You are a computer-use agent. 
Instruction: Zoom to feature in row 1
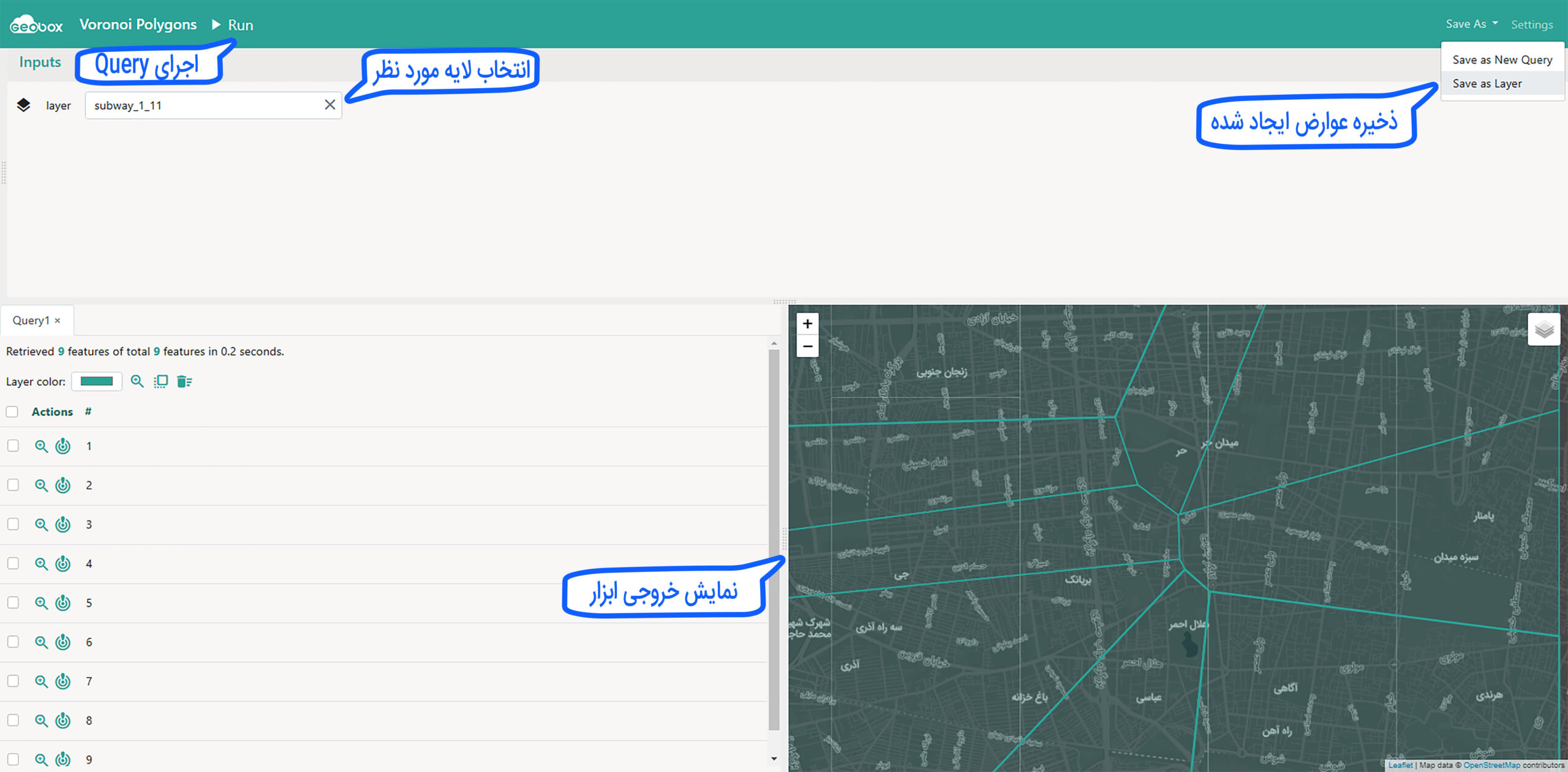coord(41,446)
